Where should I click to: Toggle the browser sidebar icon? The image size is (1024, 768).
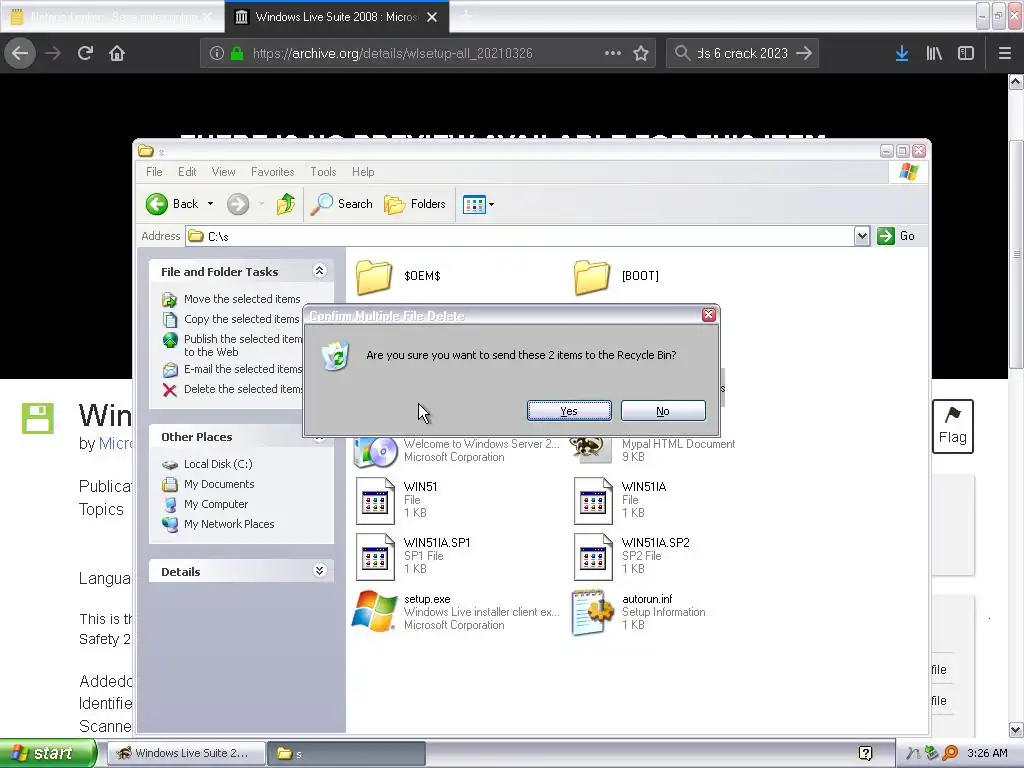(x=966, y=53)
